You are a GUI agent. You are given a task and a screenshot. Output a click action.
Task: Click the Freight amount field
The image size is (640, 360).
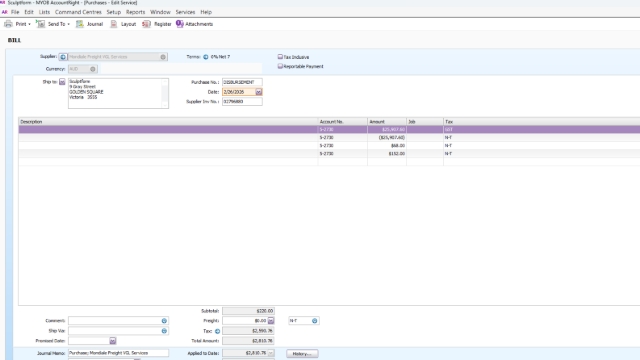click(x=245, y=321)
